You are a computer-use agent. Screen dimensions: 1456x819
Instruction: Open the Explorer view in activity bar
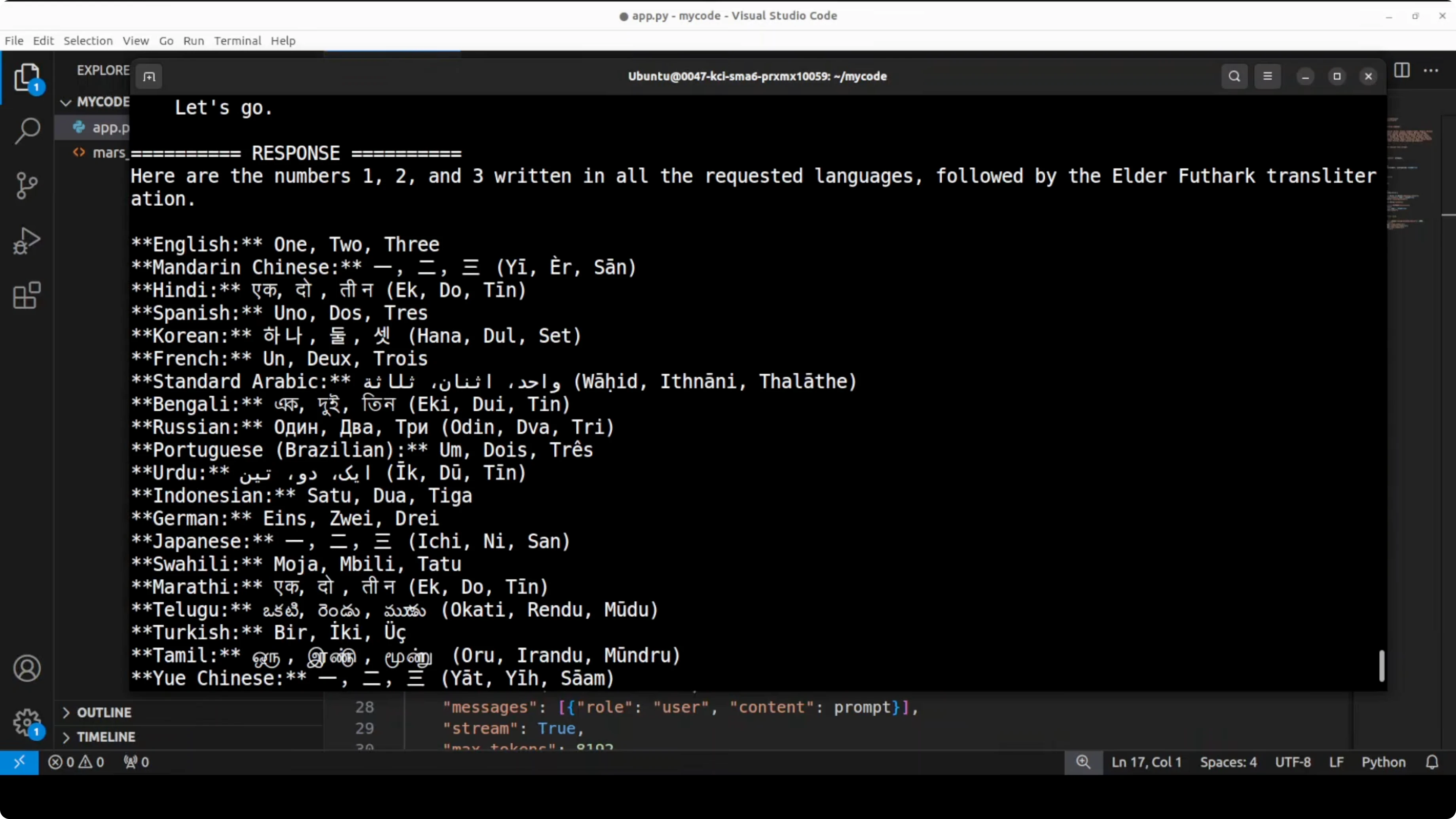27,78
